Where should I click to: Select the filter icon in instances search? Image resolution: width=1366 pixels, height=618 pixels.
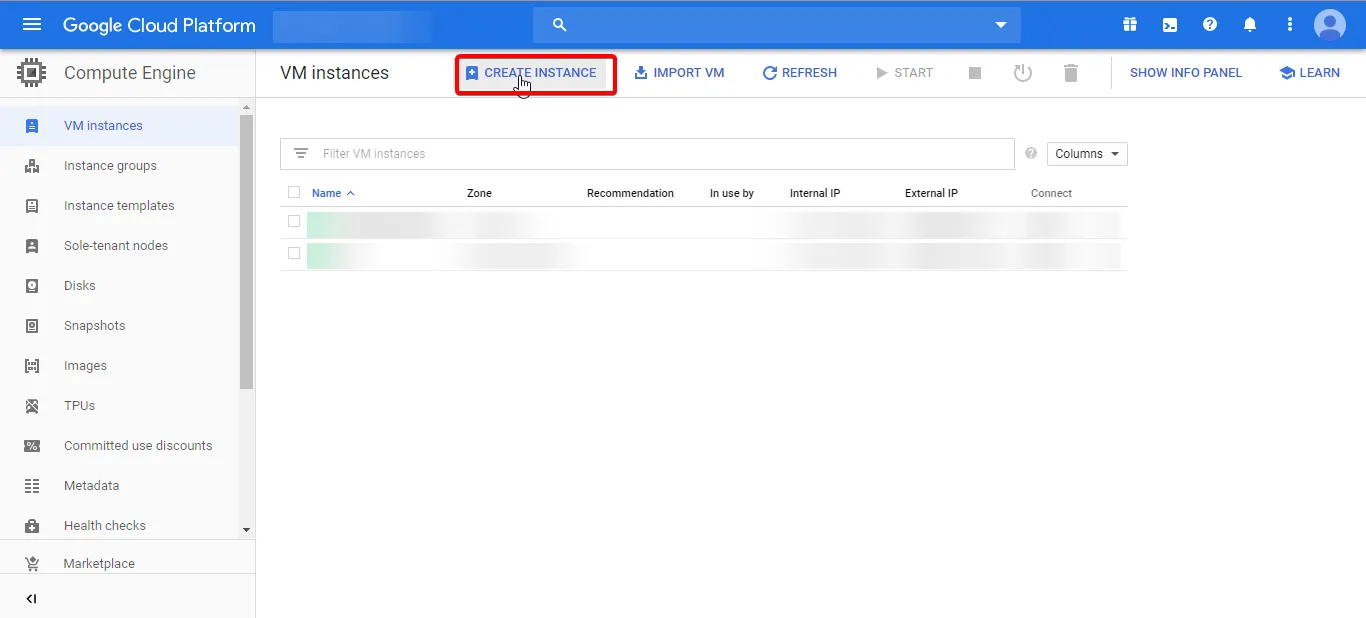pos(301,153)
